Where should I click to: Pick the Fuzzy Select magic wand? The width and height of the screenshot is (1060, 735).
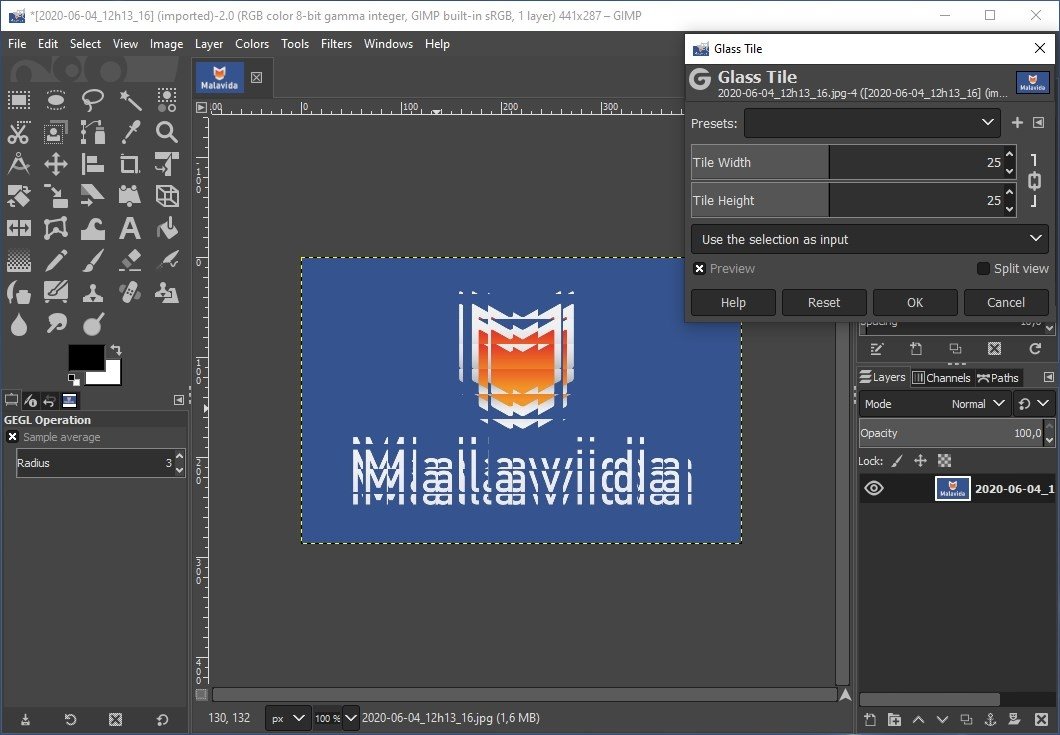coord(130,100)
